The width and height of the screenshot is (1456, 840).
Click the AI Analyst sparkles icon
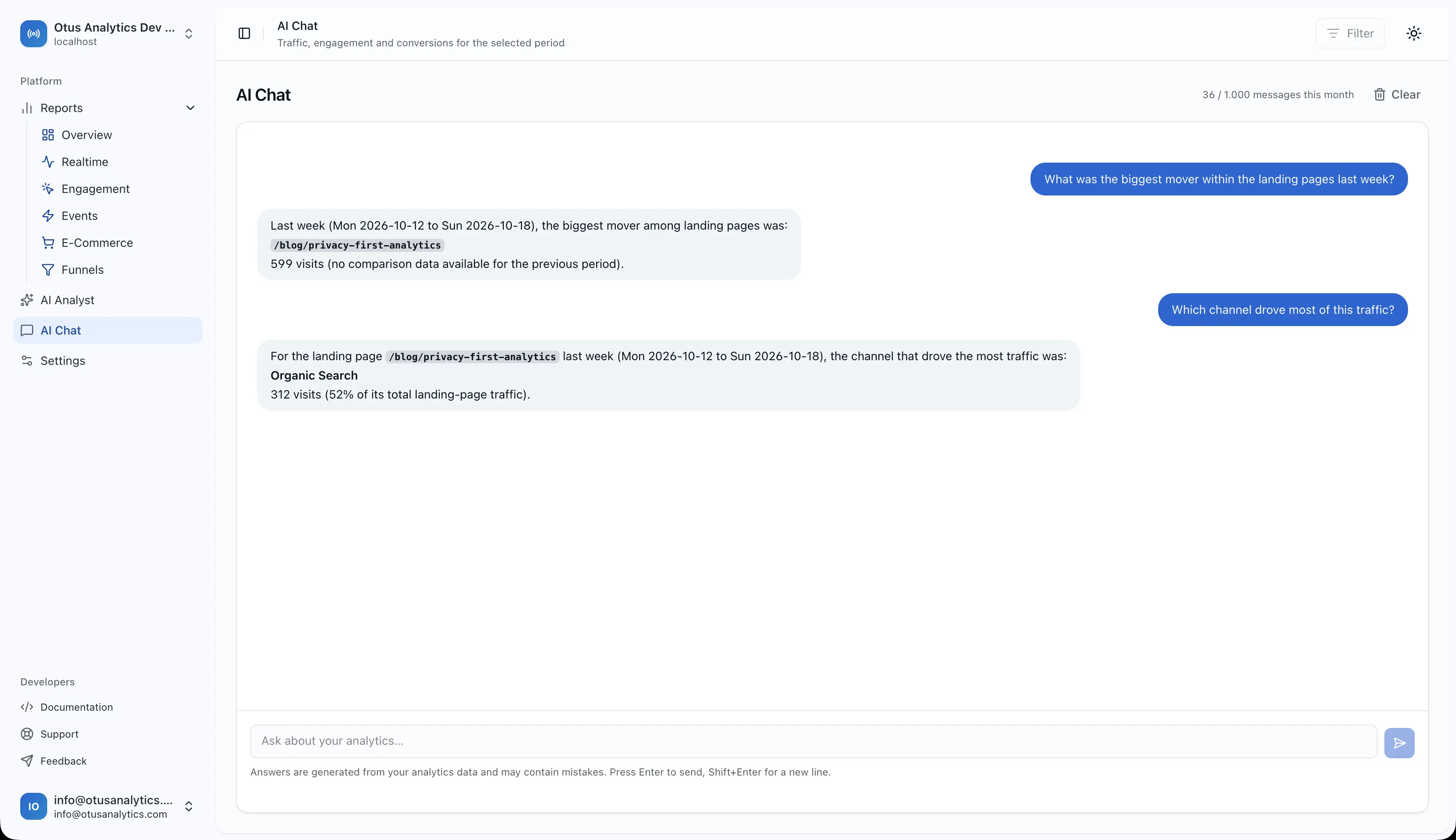click(27, 300)
